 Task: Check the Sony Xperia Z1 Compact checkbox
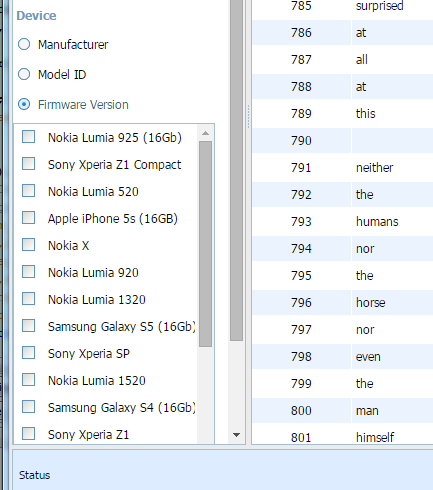28,164
